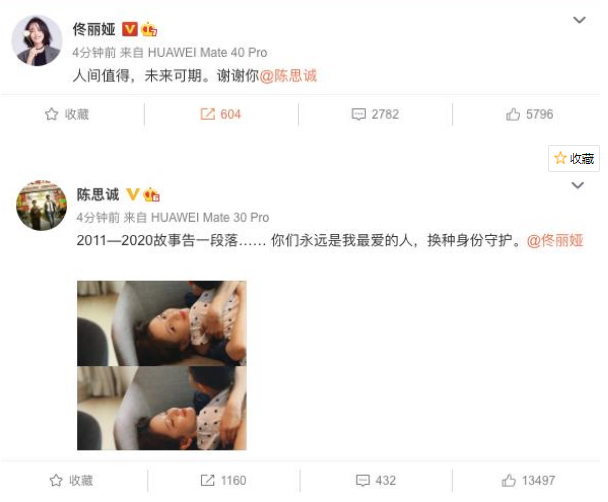The width and height of the screenshot is (608, 502).
Task: Open the top photo in 陈思诚's post
Action: pos(162,323)
